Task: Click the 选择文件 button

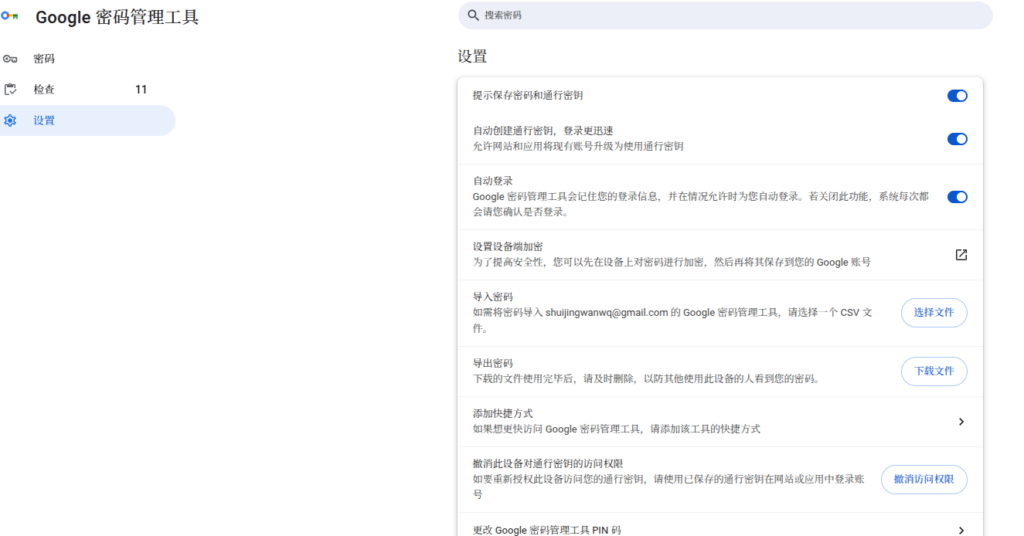Action: 934,313
